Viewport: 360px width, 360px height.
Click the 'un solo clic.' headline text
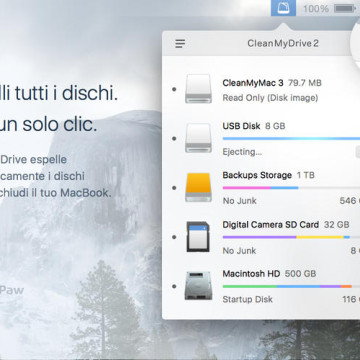pos(49,124)
